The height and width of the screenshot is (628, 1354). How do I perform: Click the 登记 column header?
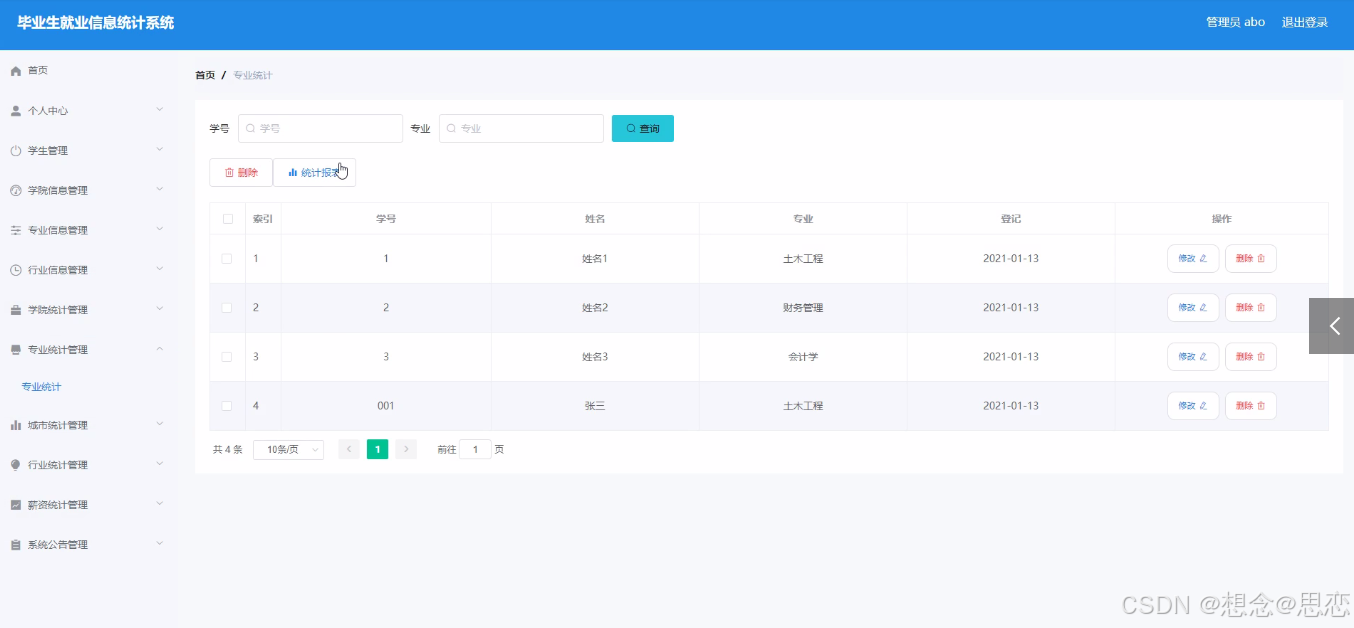[x=1011, y=219]
